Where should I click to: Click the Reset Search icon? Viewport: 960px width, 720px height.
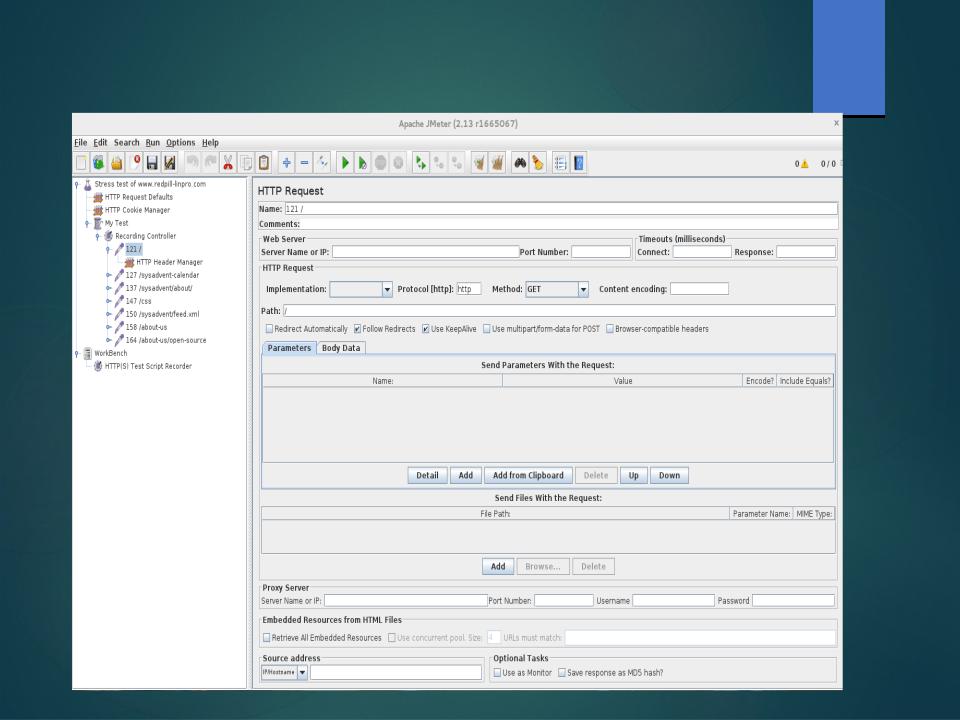(x=538, y=163)
